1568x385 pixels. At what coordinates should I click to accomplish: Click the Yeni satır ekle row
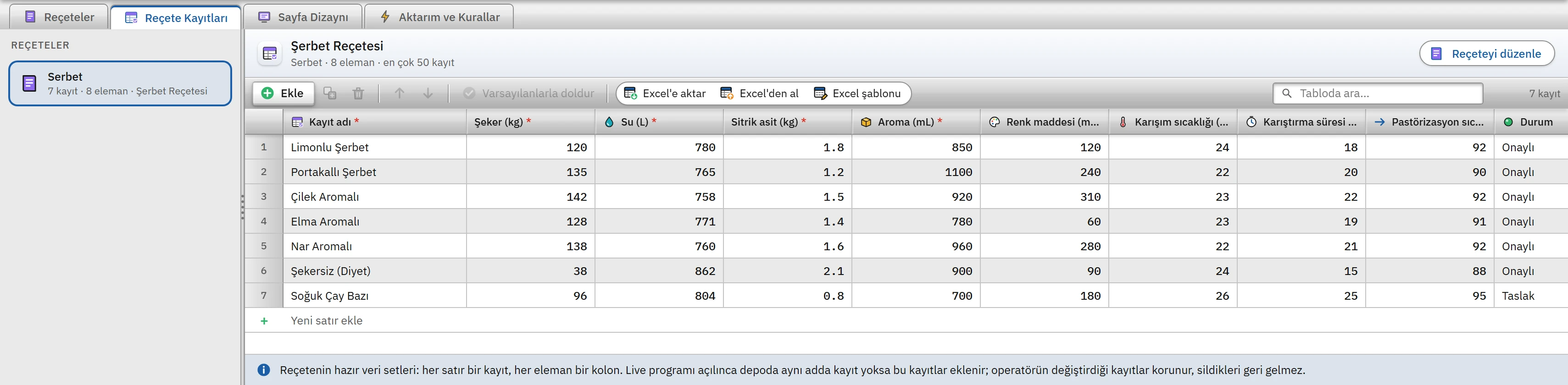click(906, 320)
